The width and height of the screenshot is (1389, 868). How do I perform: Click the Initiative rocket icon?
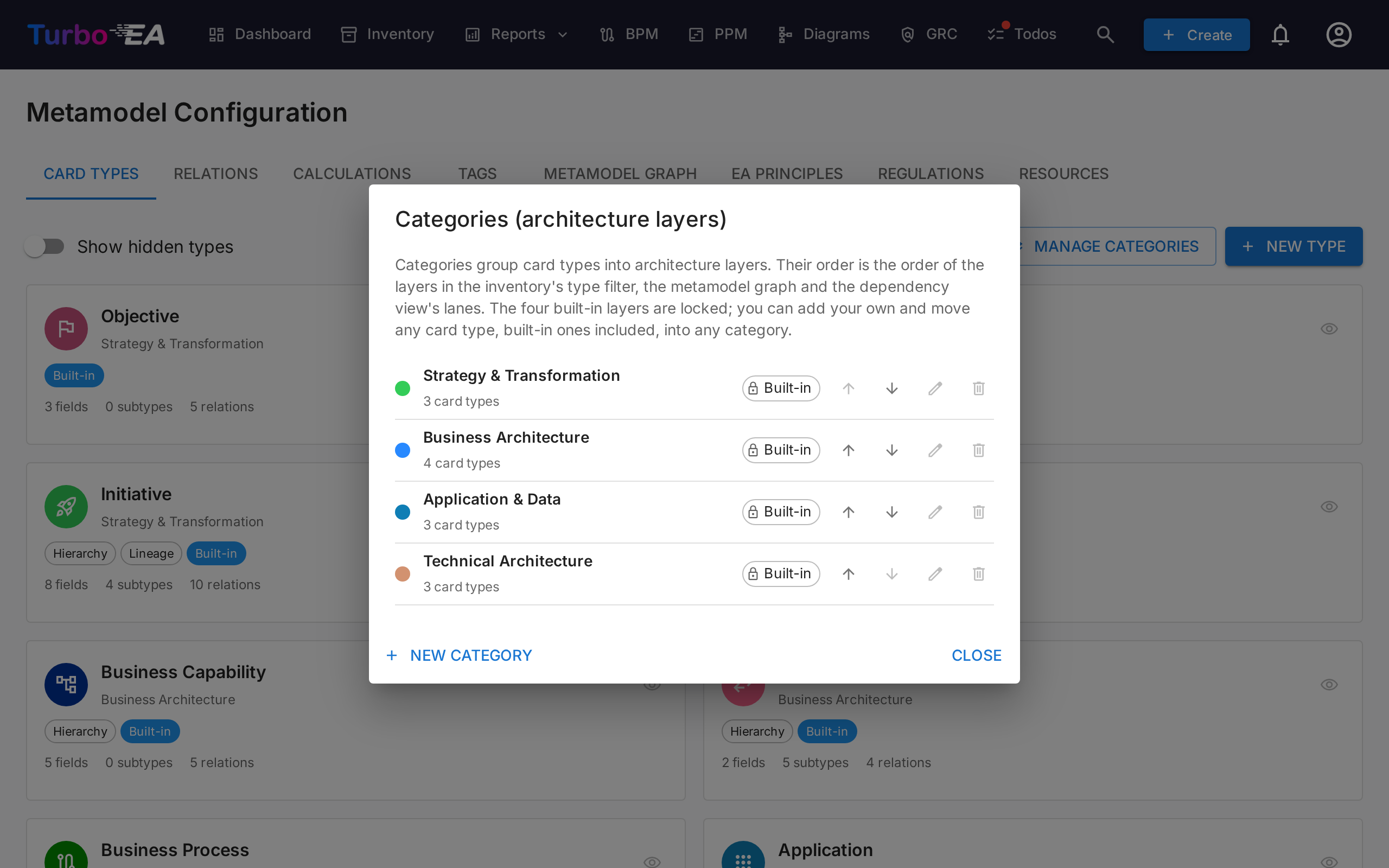66,507
